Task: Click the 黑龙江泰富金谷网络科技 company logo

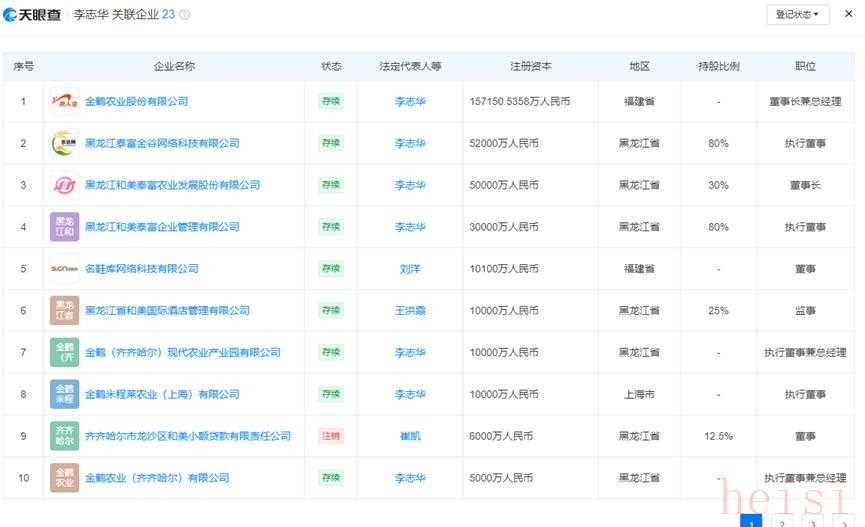Action: (x=64, y=143)
